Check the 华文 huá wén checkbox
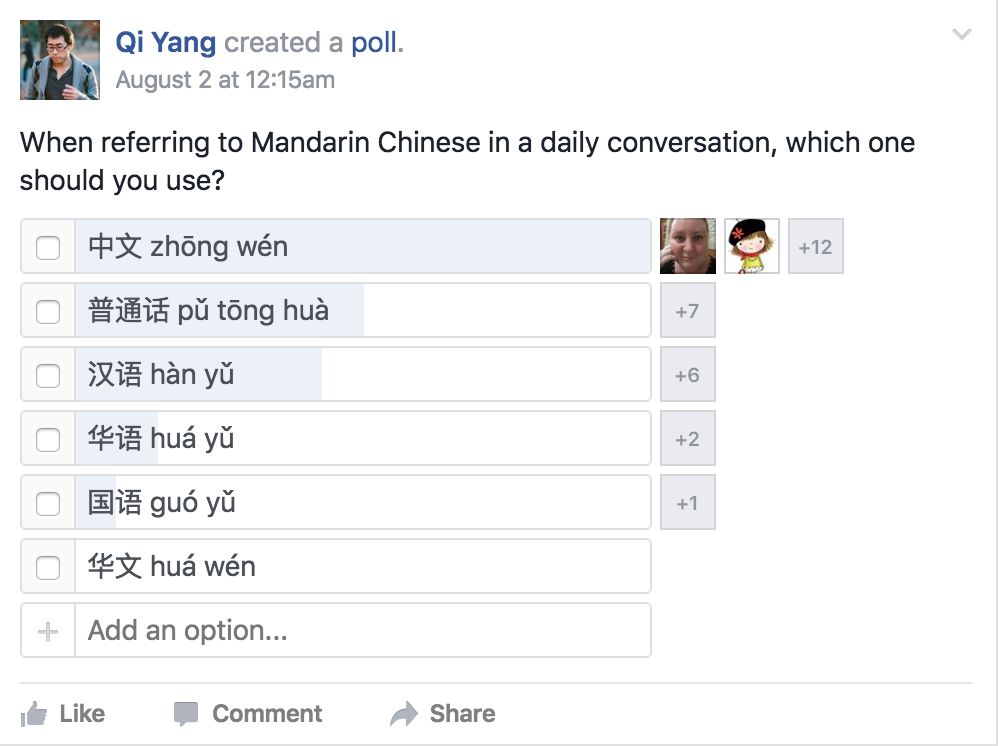Screen dimensions: 998x746 [48, 568]
